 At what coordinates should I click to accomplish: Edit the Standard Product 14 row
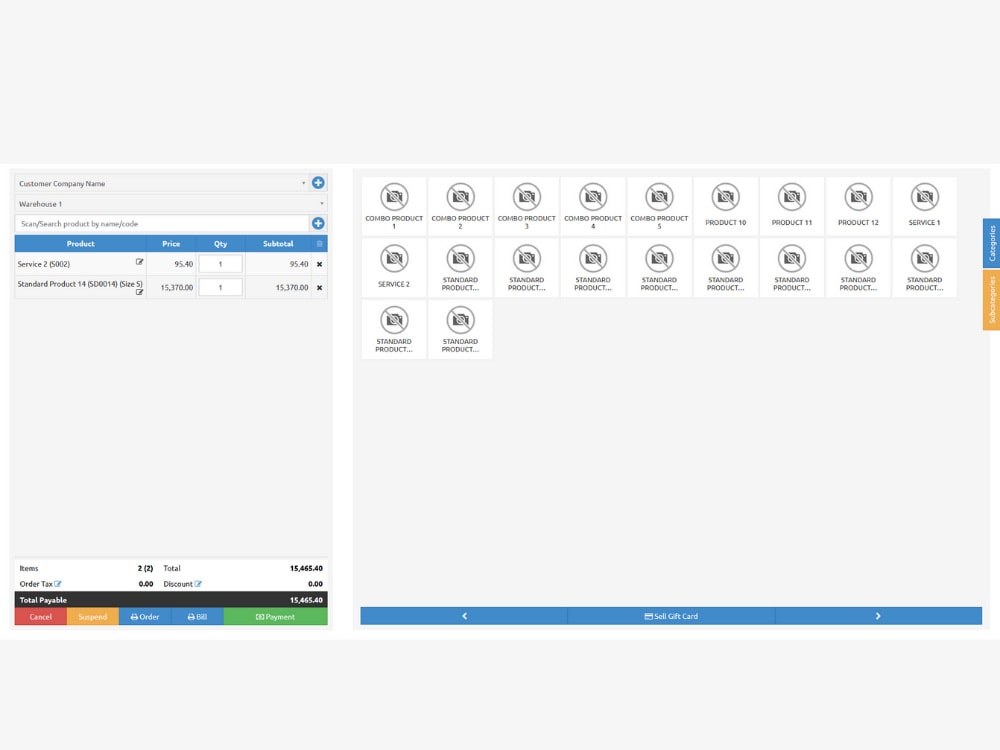pyautogui.click(x=140, y=292)
